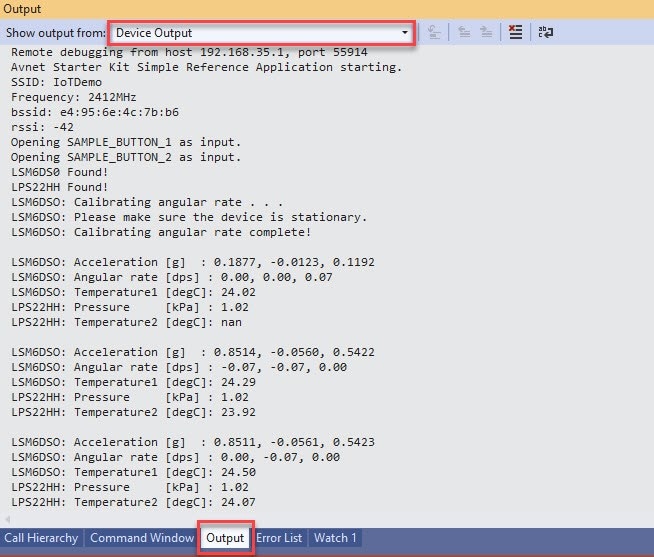Open the Command Window tab
Viewport: 654px width, 557px height.
point(142,538)
